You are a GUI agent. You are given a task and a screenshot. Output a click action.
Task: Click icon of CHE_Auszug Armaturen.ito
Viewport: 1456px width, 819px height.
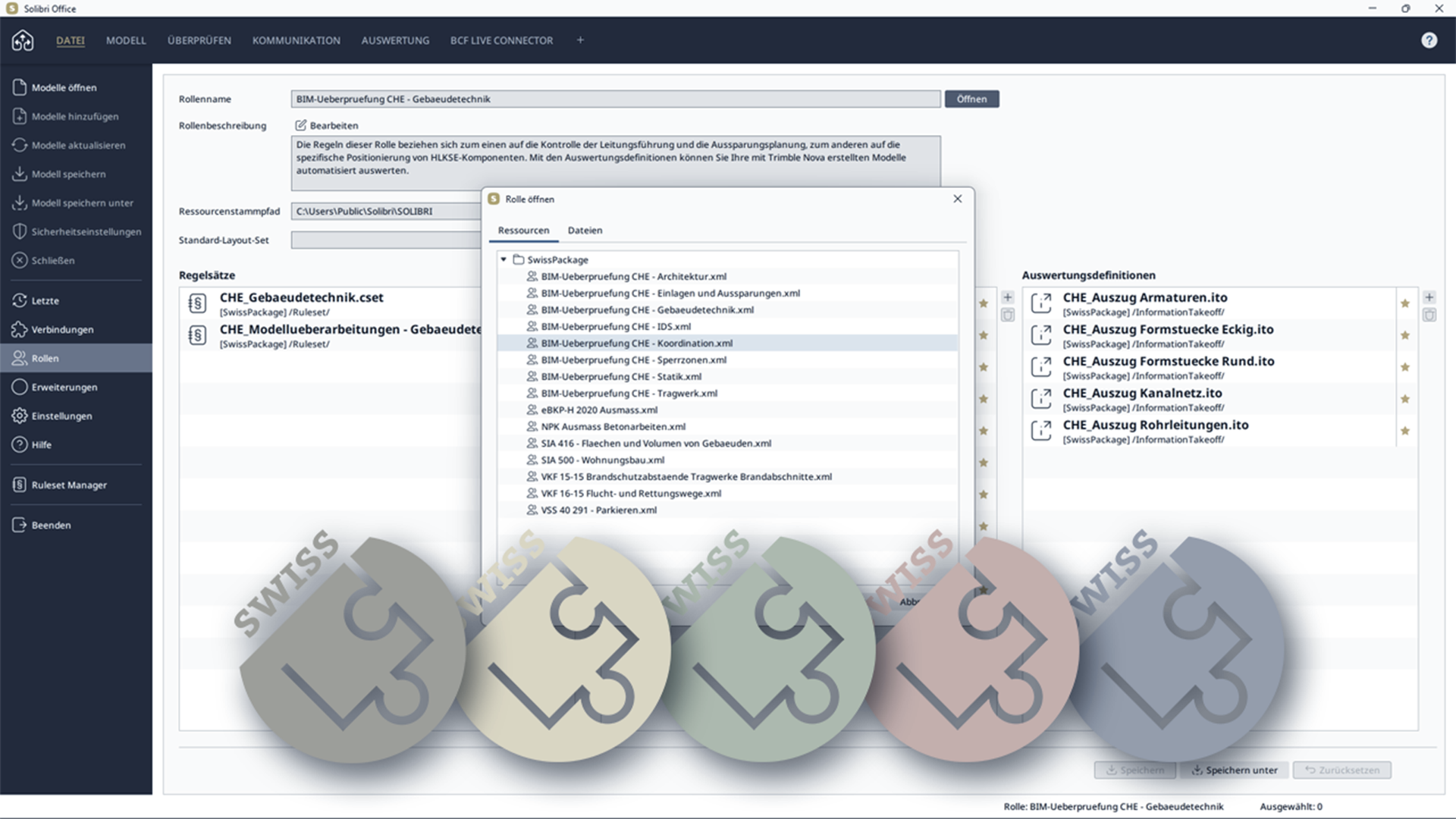[1041, 303]
